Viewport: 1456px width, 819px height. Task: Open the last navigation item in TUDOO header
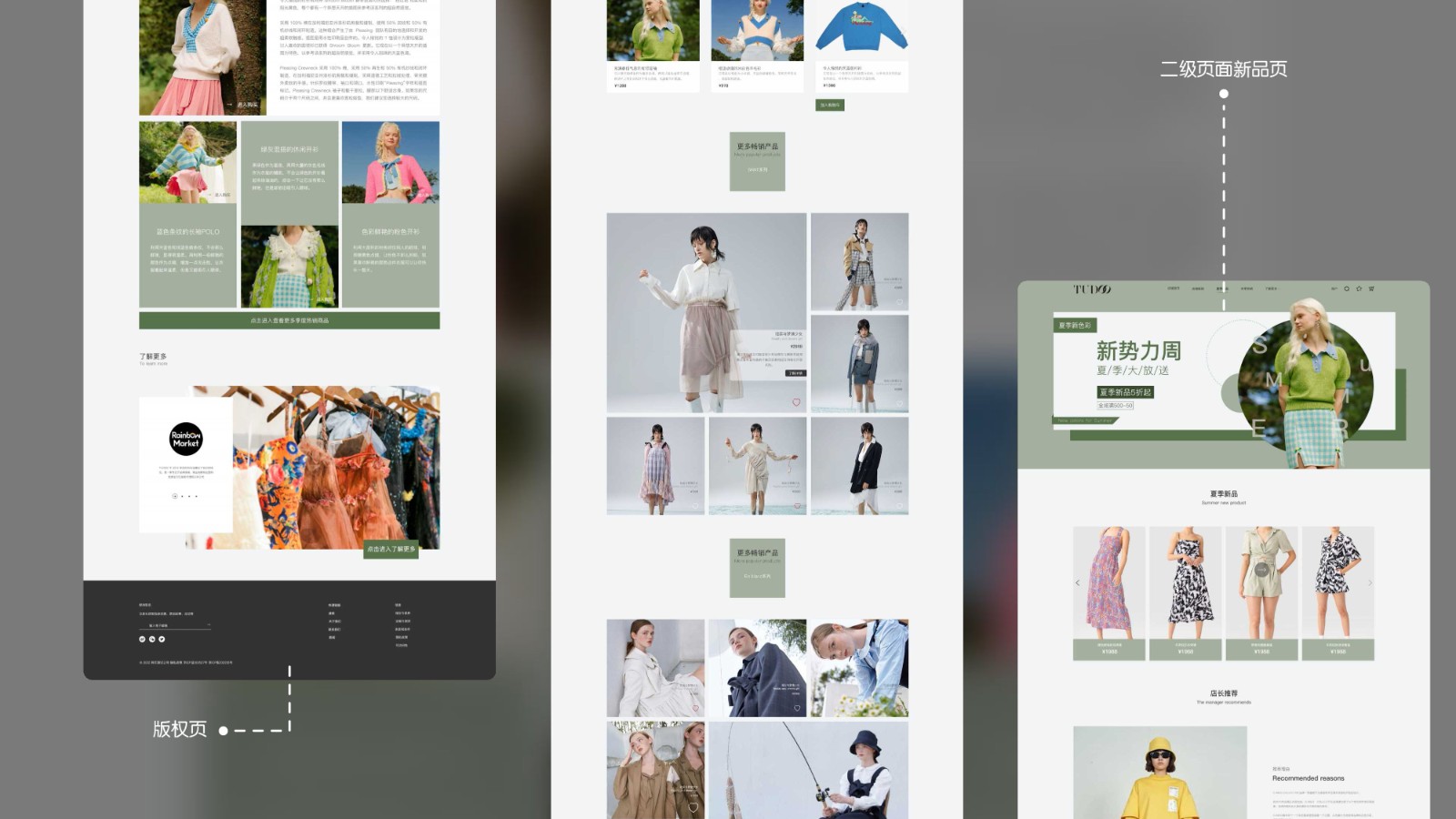(1271, 288)
